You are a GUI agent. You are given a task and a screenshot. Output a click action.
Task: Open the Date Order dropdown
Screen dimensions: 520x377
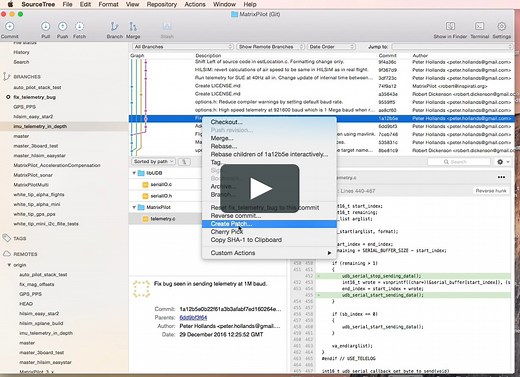pos(331,47)
